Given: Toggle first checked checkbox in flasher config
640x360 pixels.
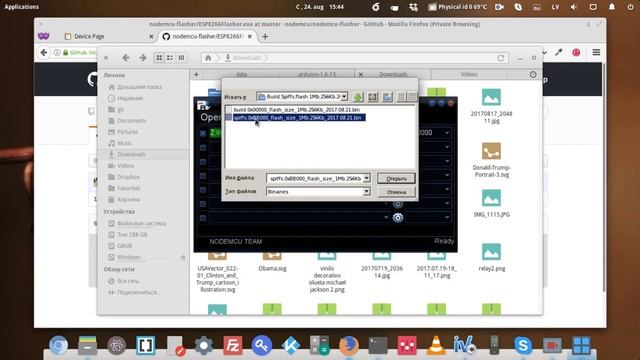Looking at the screenshot, I should coord(203,133).
